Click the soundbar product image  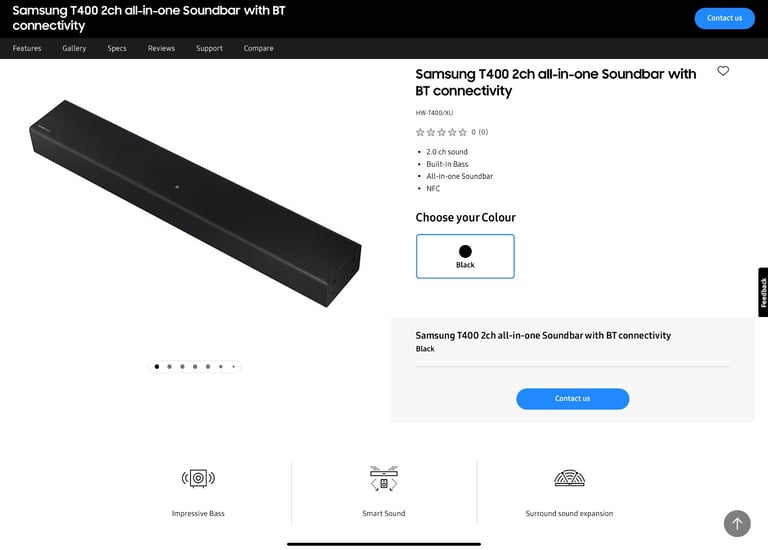195,203
